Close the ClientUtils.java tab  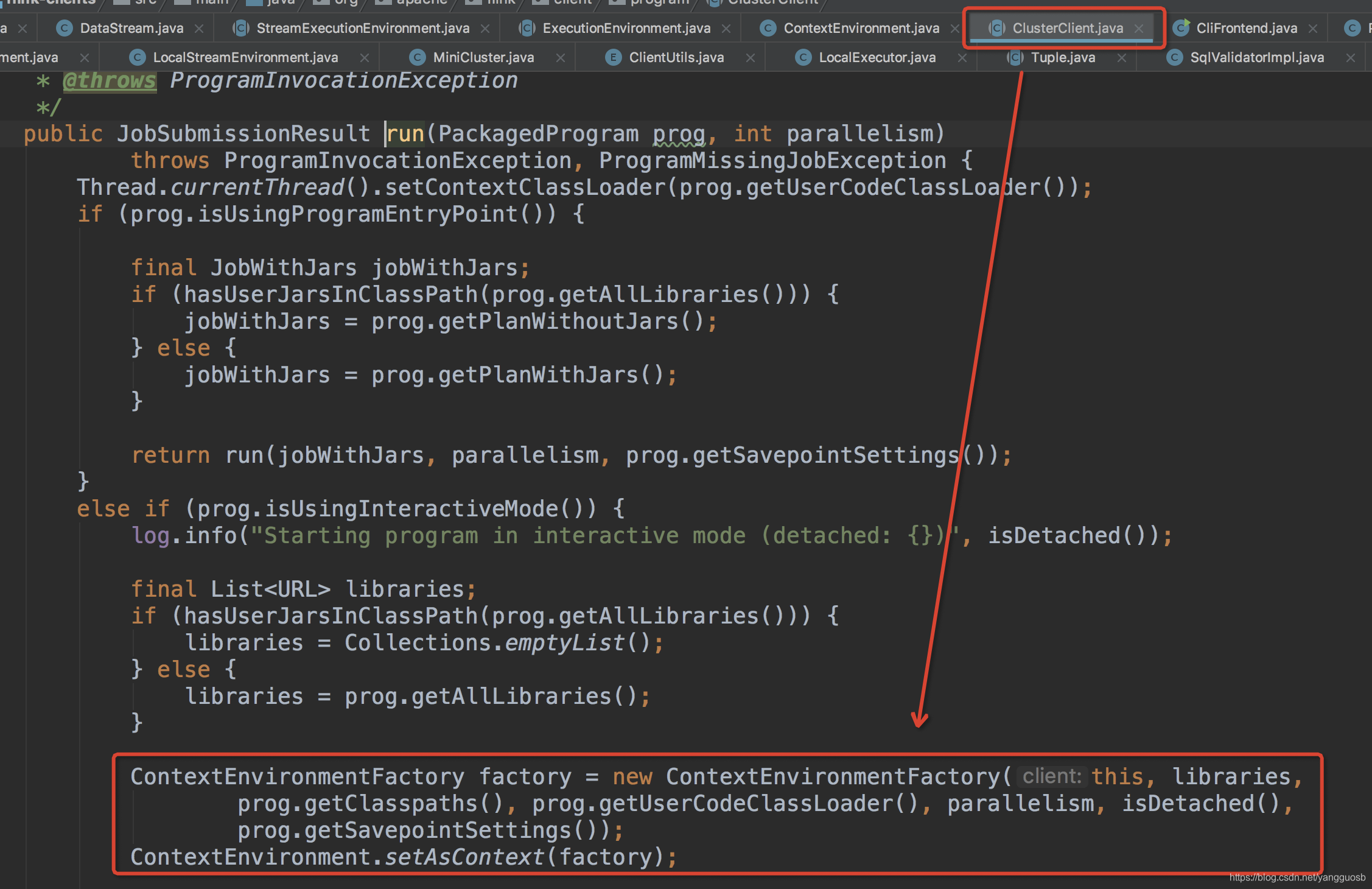pos(751,58)
